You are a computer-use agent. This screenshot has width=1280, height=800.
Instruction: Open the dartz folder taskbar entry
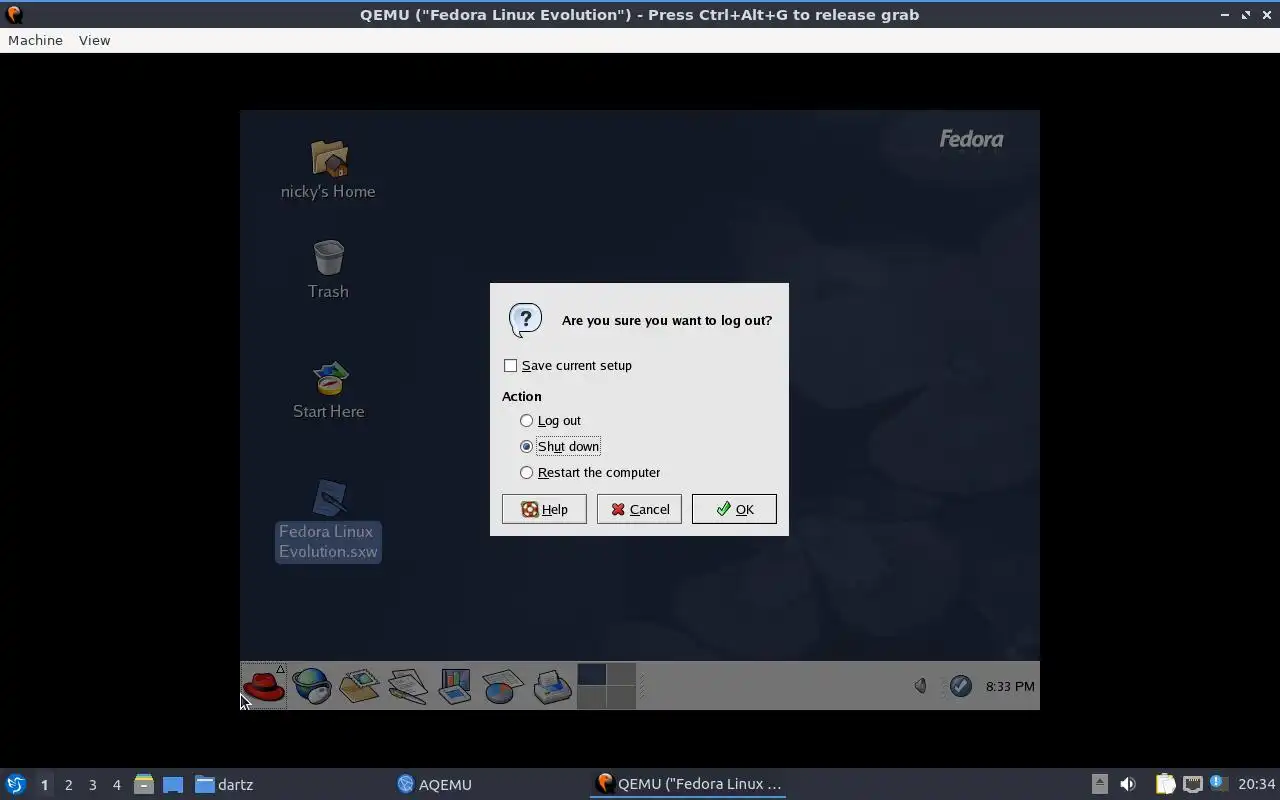225,784
